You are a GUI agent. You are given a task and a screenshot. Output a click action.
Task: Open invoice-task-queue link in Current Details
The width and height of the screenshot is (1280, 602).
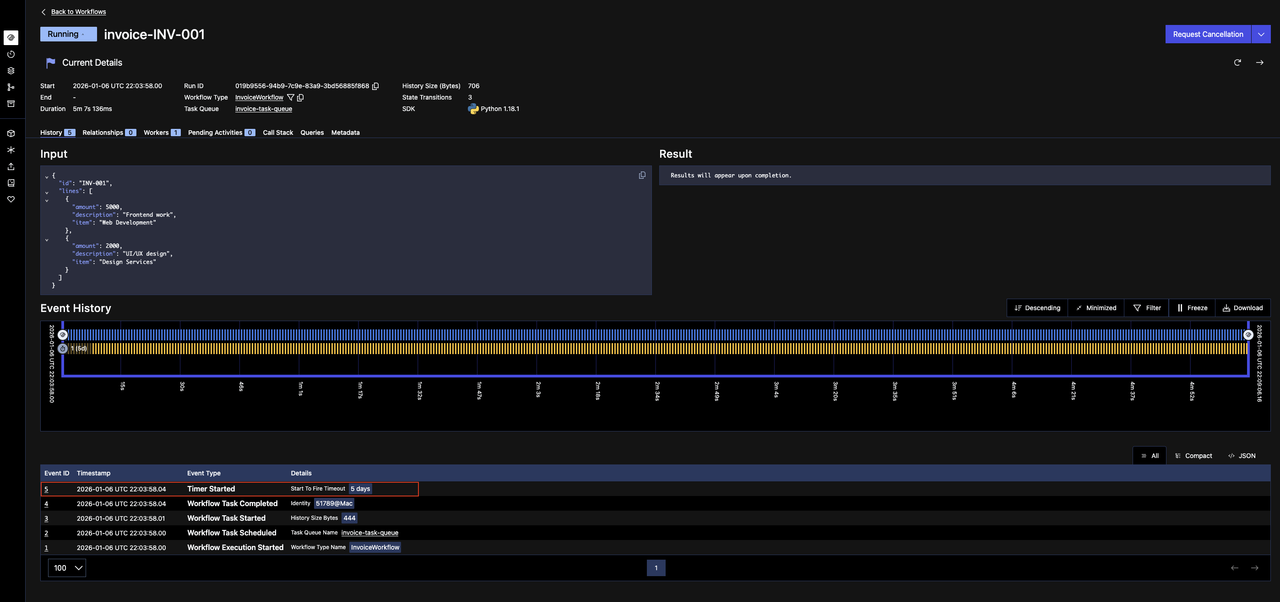coord(264,108)
